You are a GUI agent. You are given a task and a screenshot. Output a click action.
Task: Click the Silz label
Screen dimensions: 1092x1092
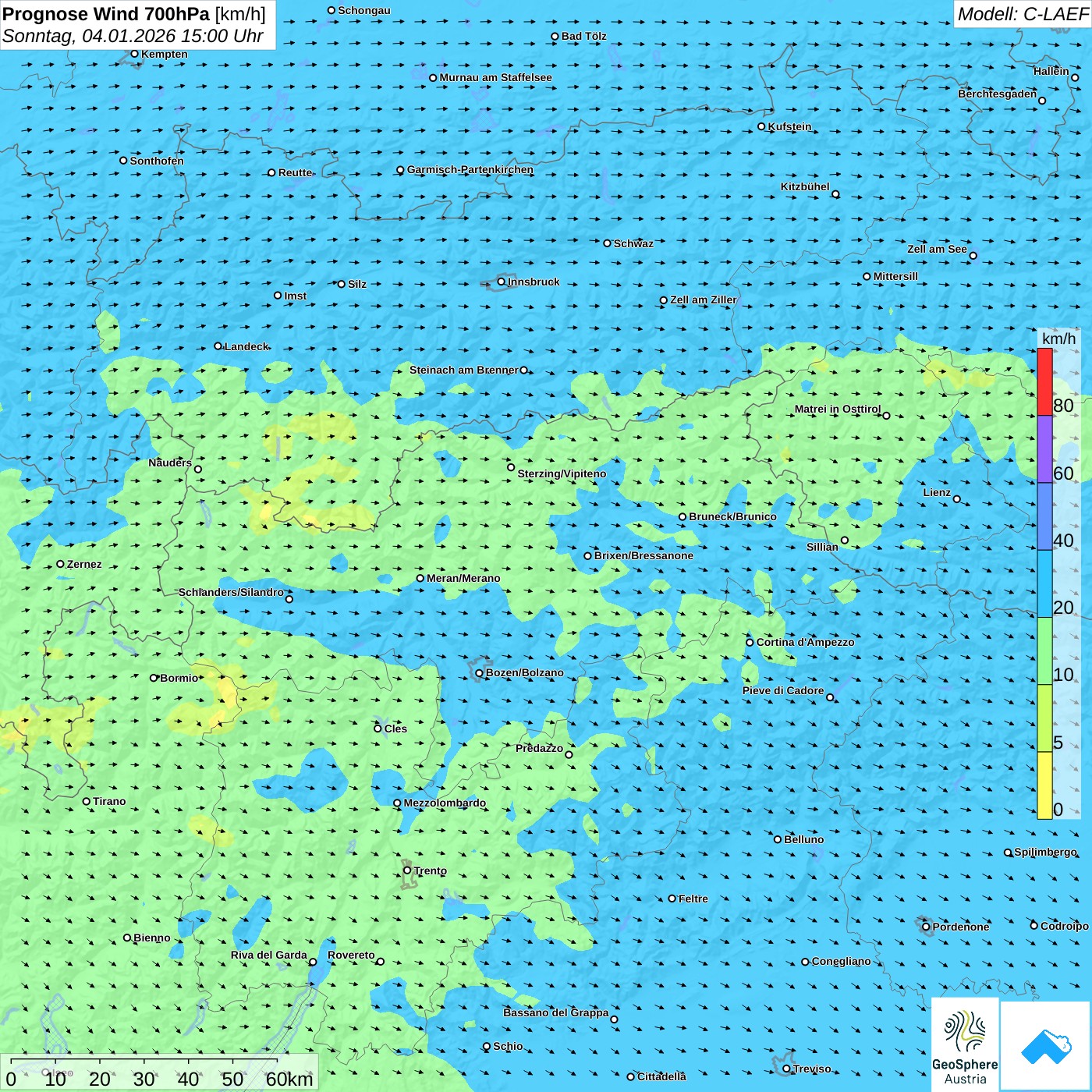point(356,284)
